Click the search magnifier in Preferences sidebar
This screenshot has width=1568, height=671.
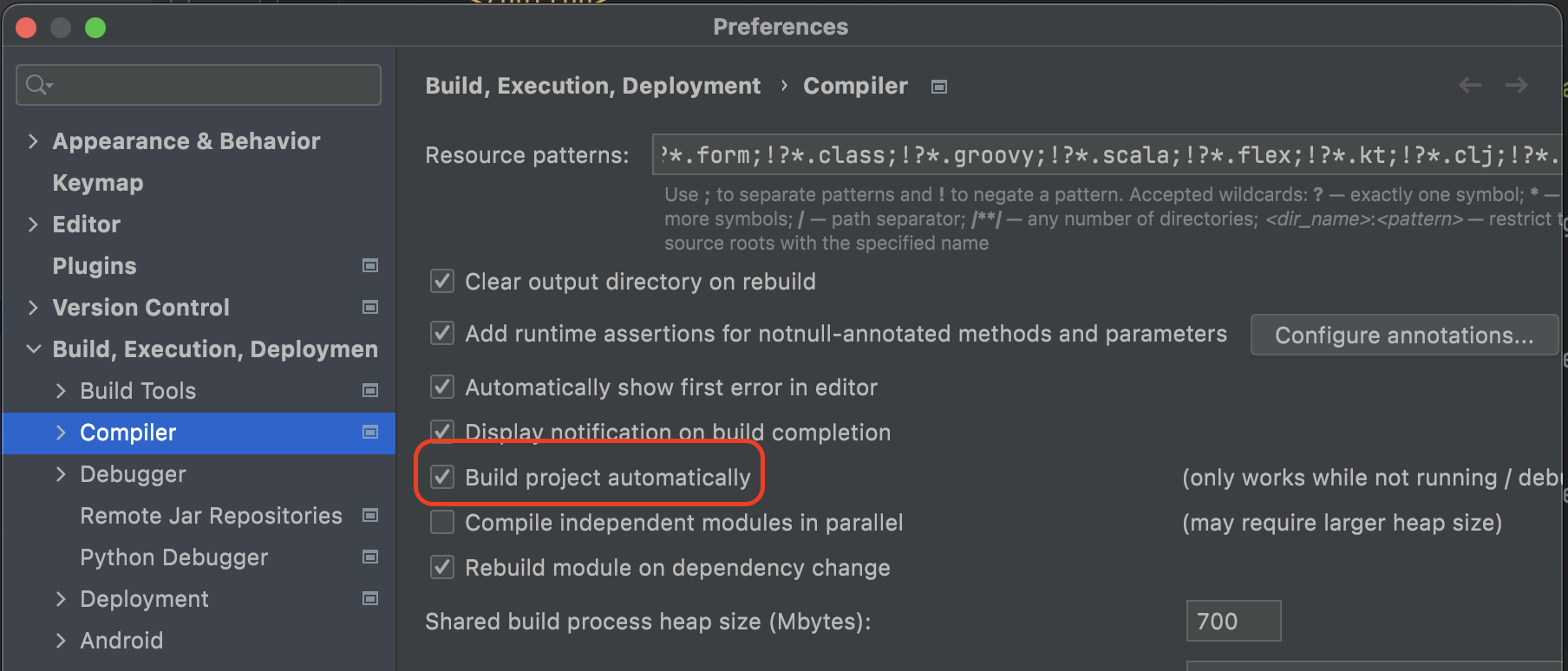(x=36, y=85)
